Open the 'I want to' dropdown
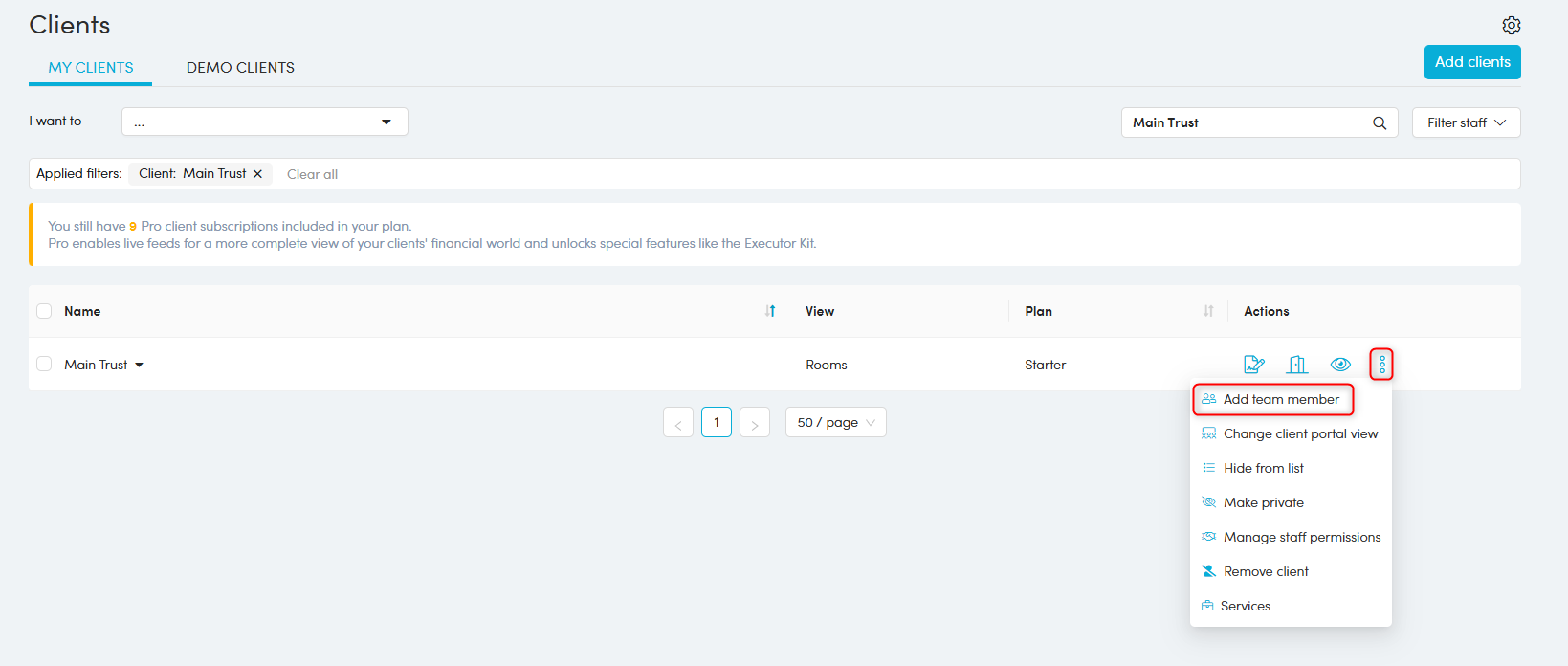The width and height of the screenshot is (1568, 666). coord(264,122)
